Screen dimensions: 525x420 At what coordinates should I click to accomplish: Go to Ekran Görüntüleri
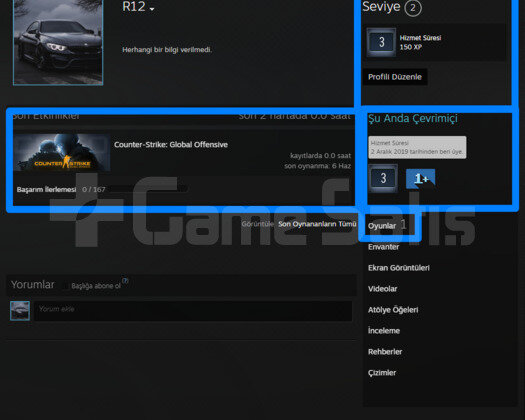click(x=399, y=268)
